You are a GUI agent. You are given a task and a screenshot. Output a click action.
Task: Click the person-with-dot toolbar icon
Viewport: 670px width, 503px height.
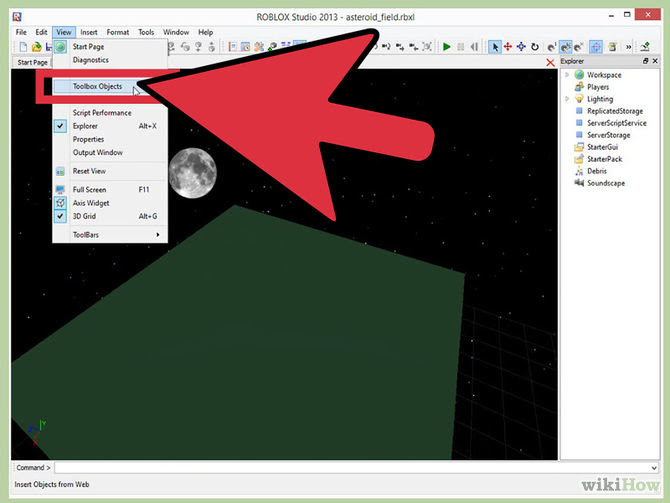pyautogui.click(x=212, y=47)
